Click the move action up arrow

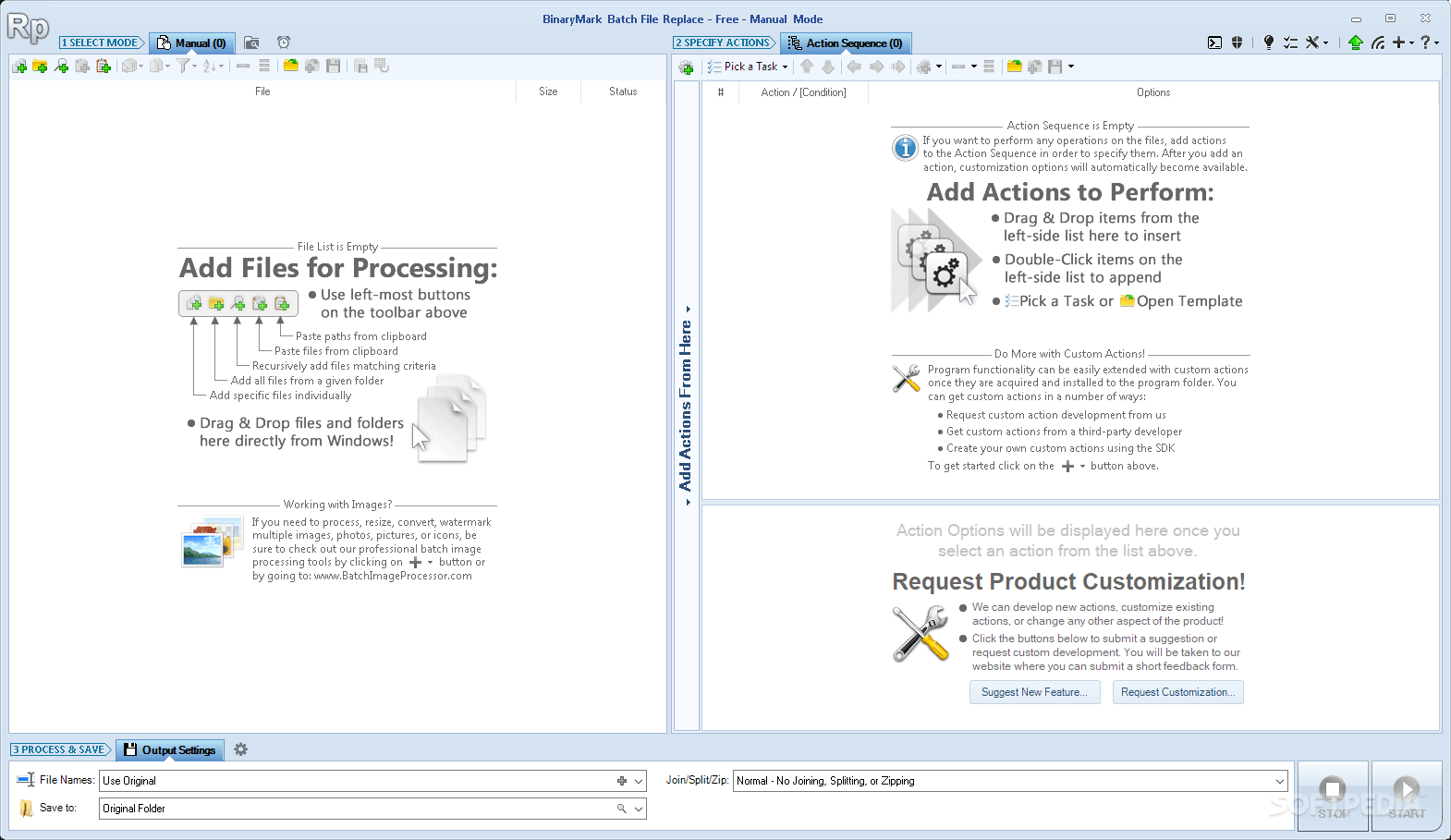click(x=807, y=67)
